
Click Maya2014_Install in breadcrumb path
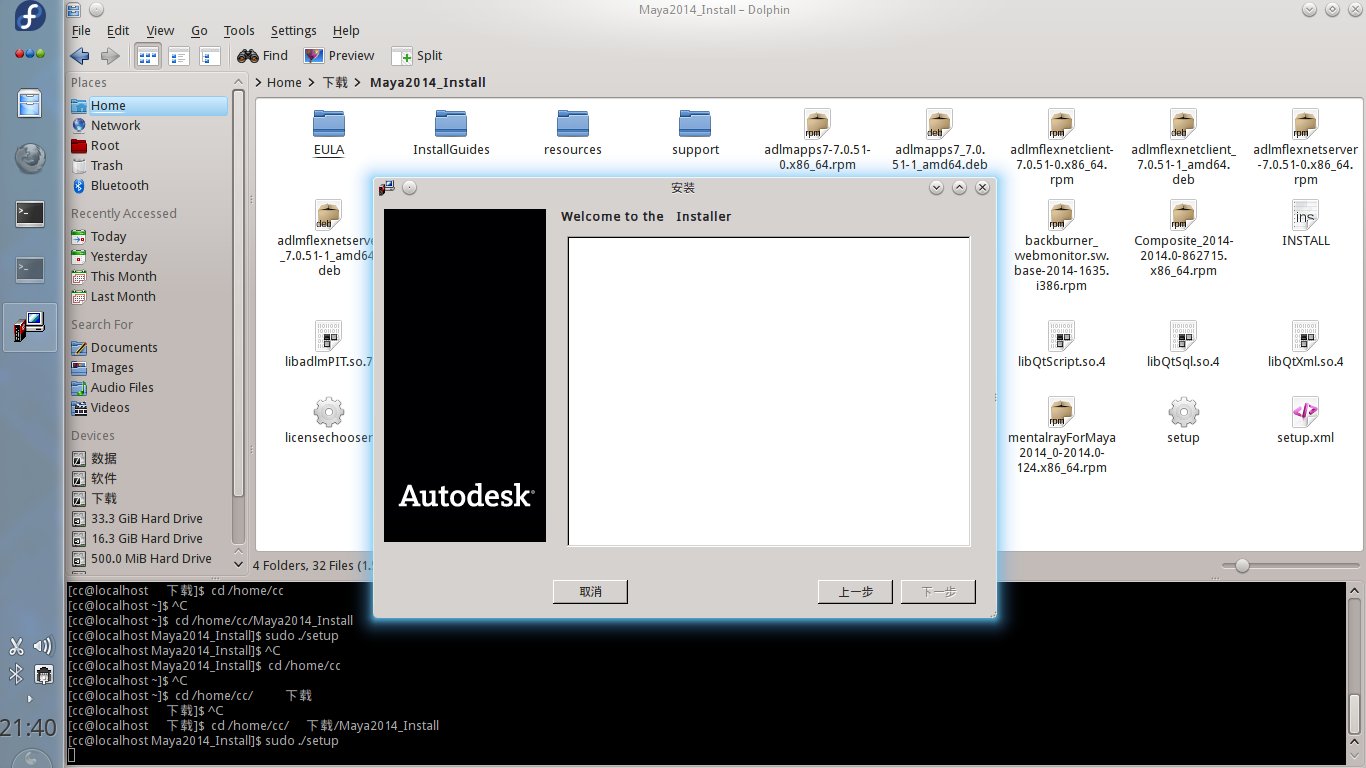428,82
